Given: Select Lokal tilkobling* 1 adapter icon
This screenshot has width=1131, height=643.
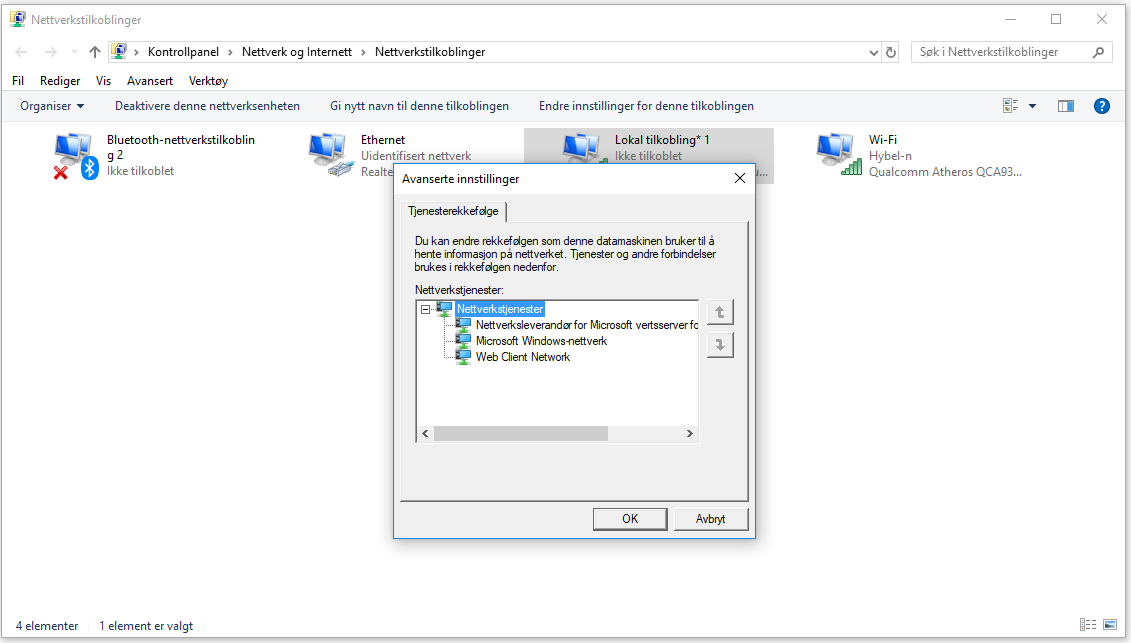Looking at the screenshot, I should pyautogui.click(x=582, y=149).
